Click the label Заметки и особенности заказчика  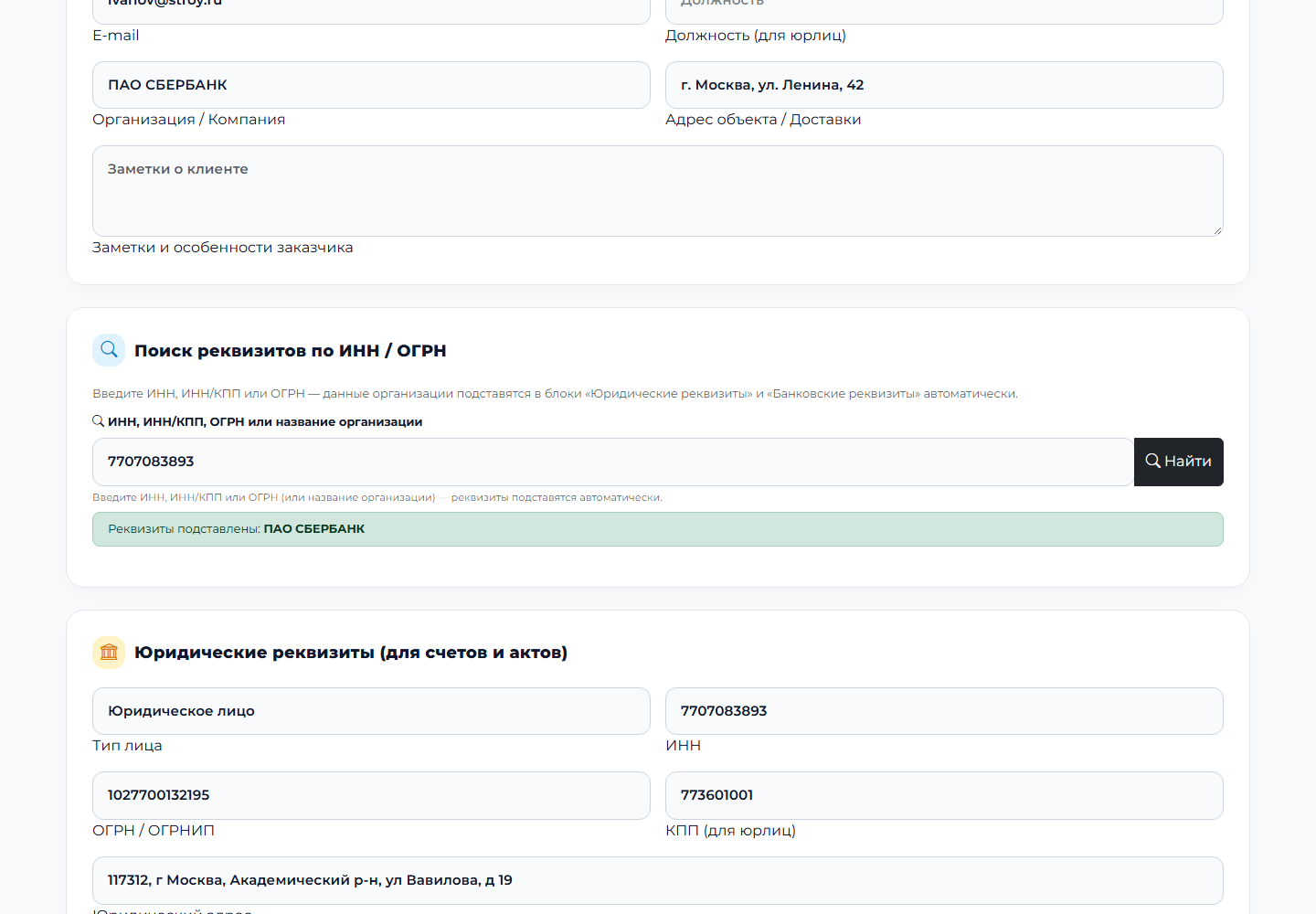click(223, 248)
